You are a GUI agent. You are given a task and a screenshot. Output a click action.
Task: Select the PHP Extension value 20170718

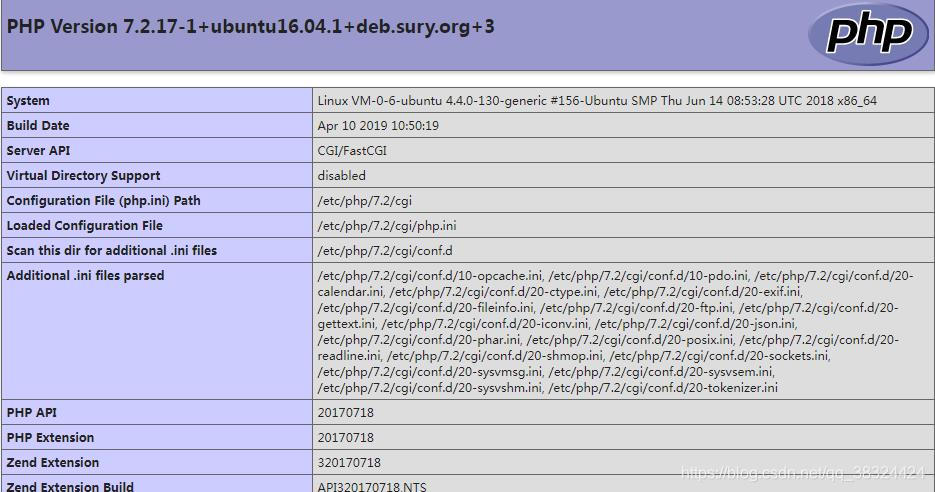346,438
